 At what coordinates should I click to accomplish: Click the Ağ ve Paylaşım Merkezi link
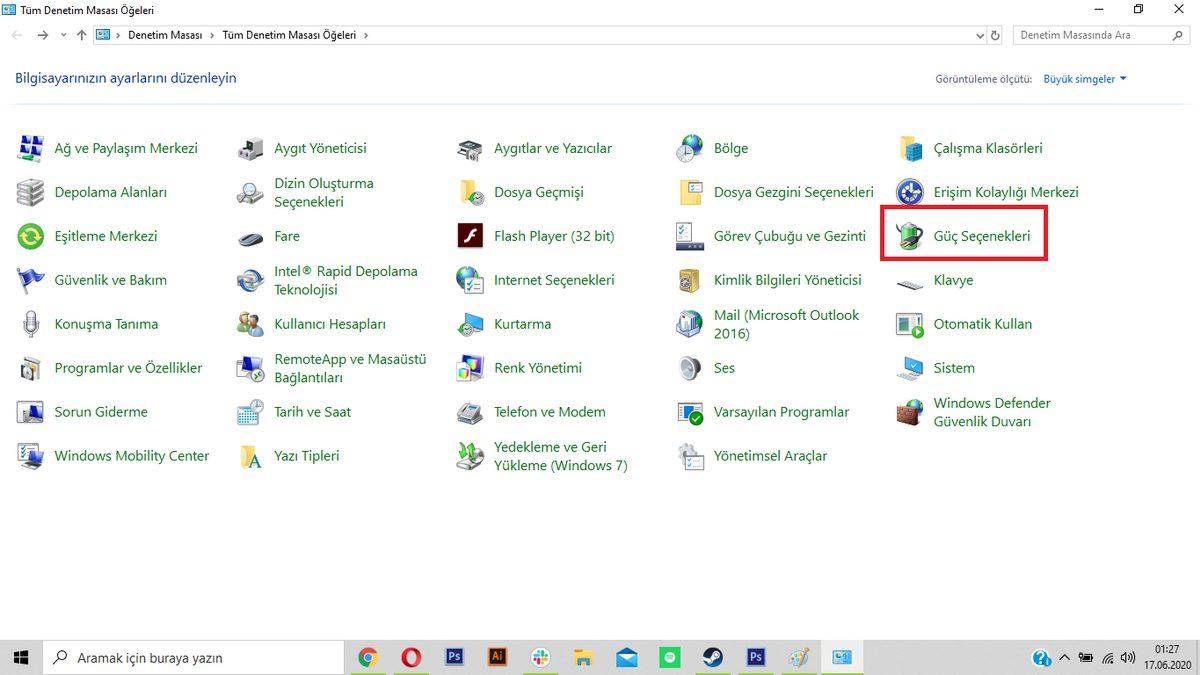point(126,149)
